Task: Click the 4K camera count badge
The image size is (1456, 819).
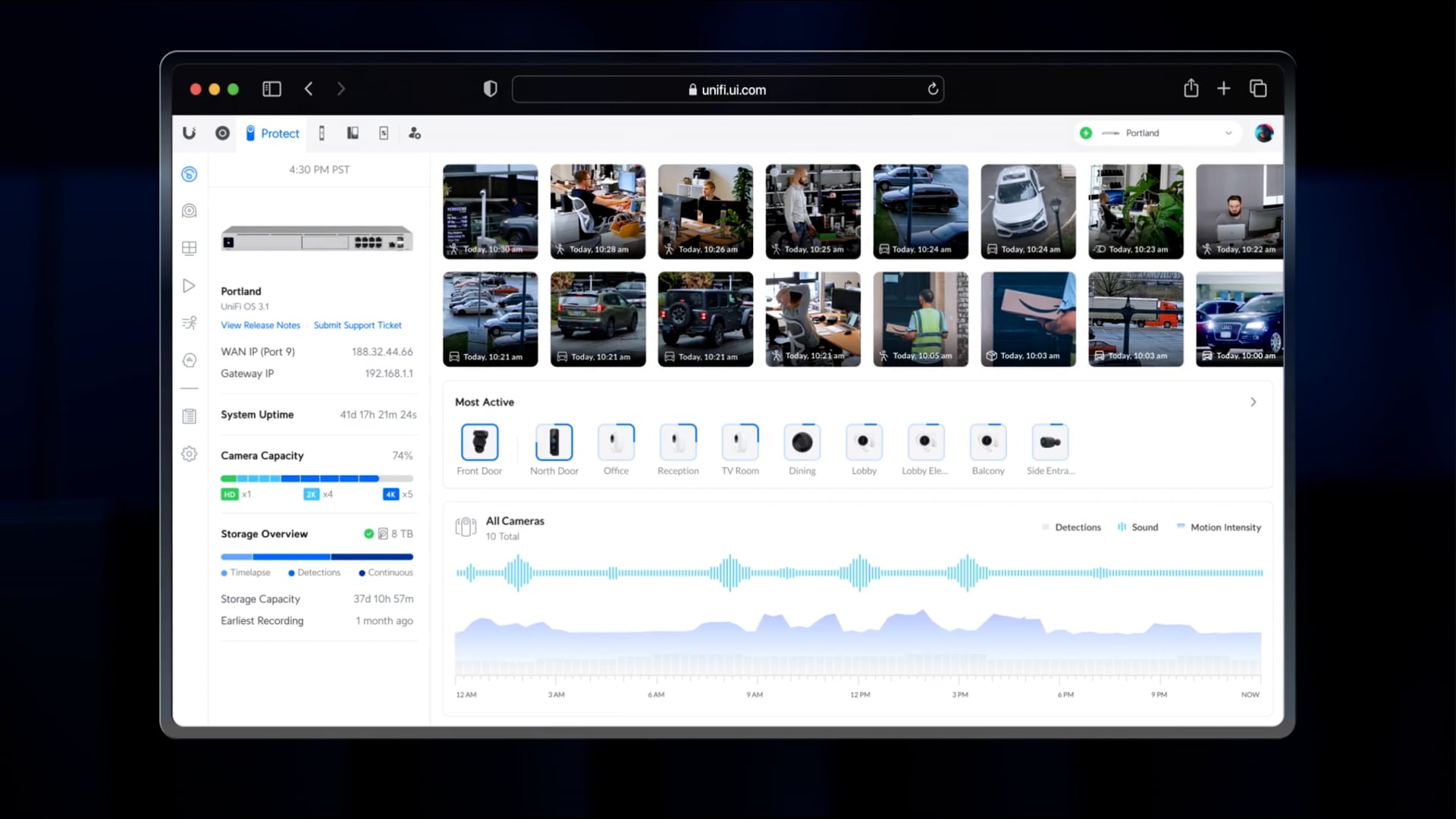Action: pyautogui.click(x=391, y=494)
